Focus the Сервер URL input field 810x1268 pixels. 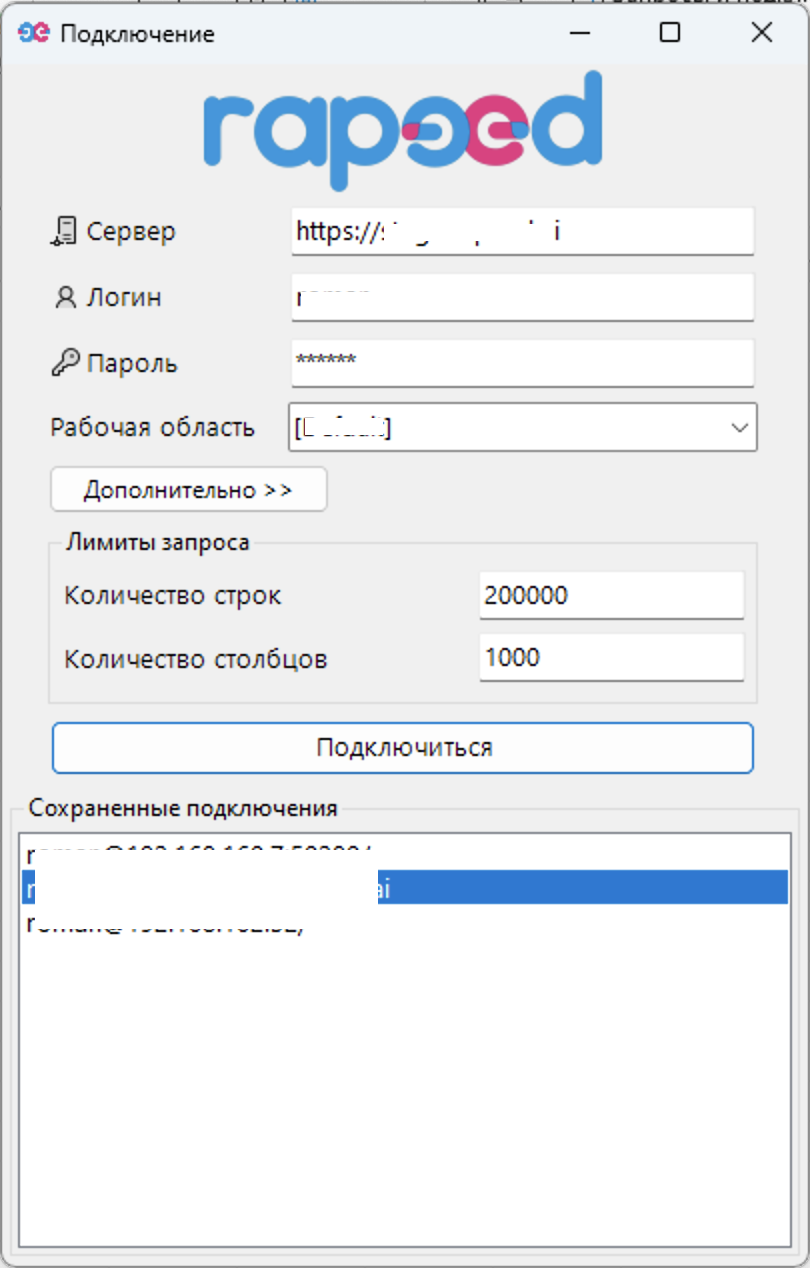tap(522, 232)
